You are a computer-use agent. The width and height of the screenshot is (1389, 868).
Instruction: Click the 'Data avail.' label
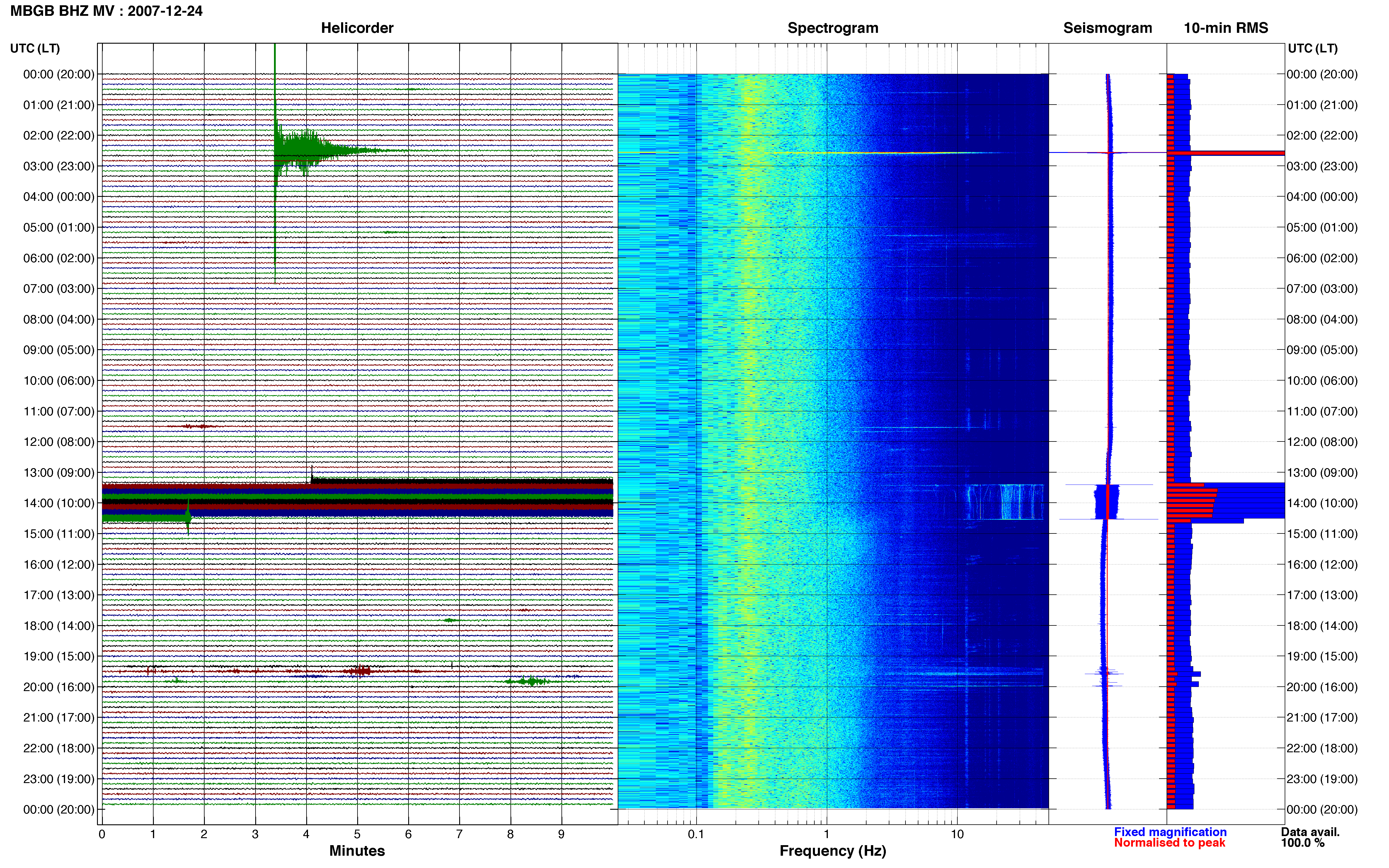tap(1310, 832)
